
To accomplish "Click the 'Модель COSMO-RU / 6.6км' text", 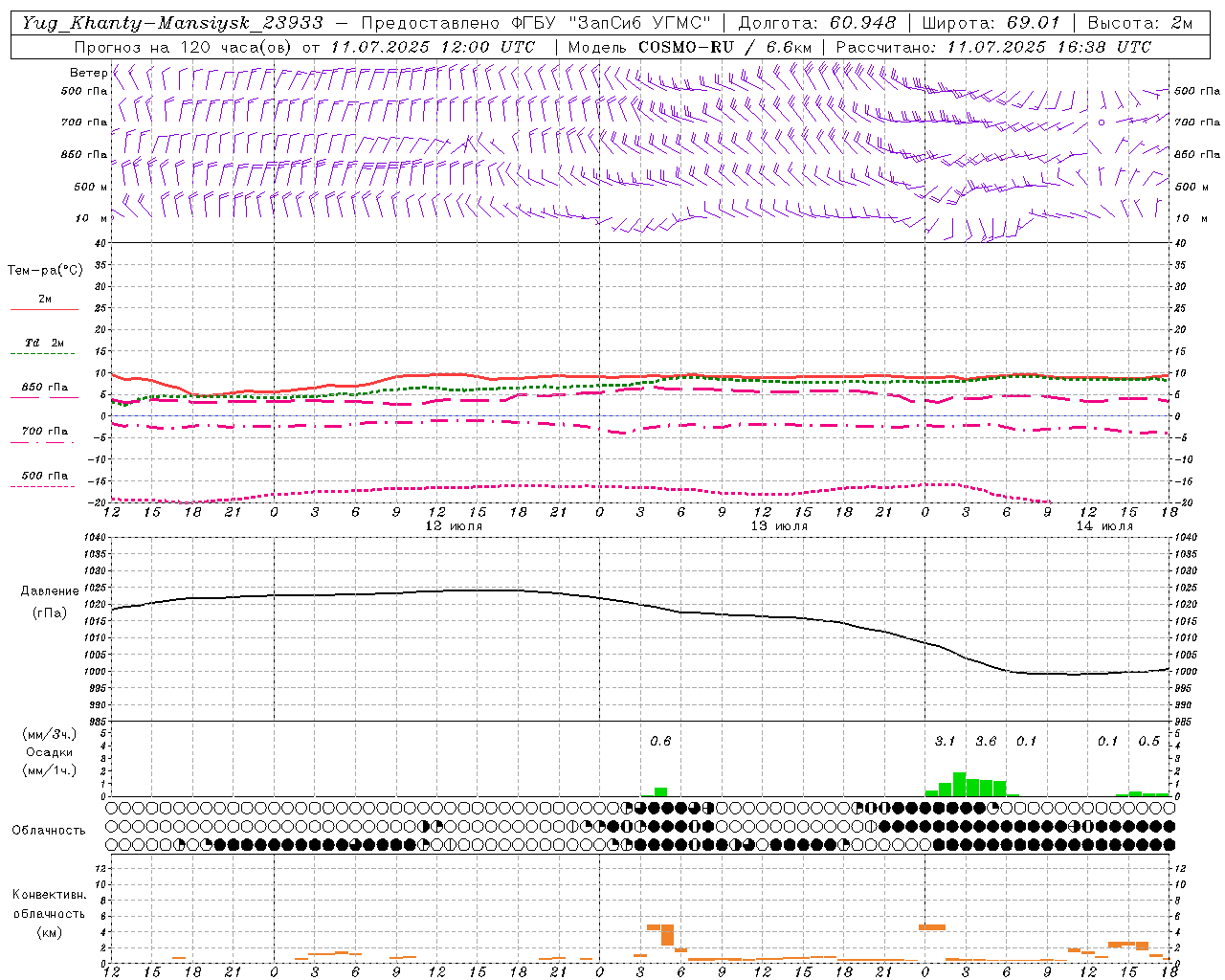I will 689,47.
